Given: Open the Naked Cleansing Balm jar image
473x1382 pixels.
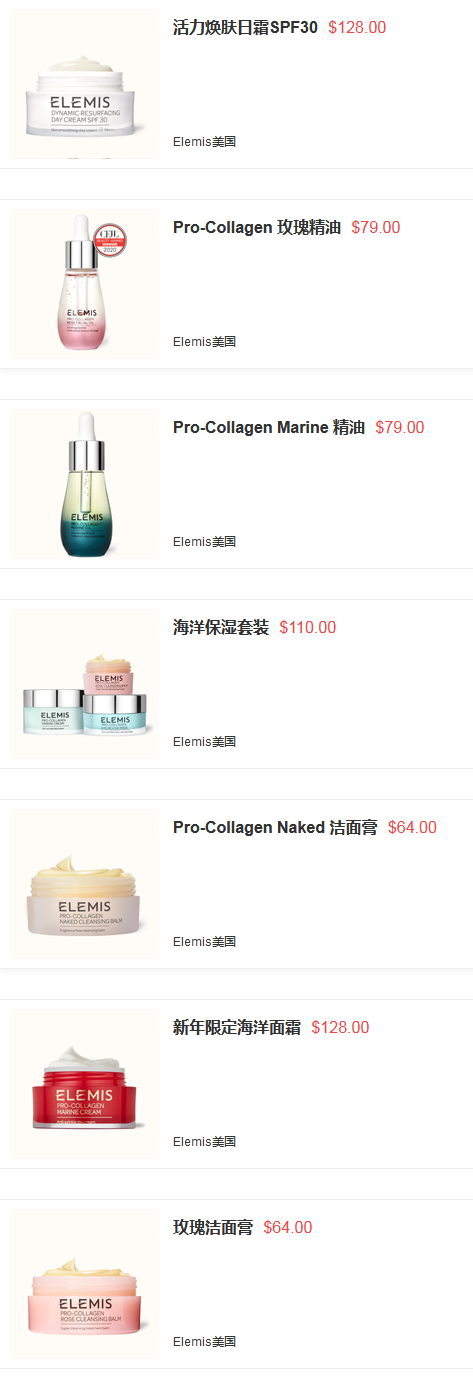Looking at the screenshot, I should pos(84,884).
